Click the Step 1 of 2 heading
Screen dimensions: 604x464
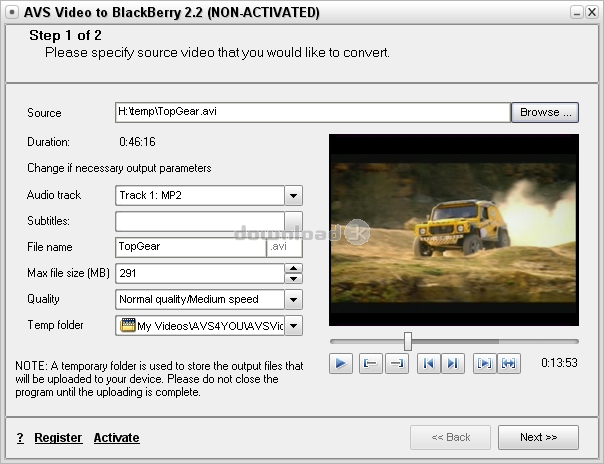65,35
